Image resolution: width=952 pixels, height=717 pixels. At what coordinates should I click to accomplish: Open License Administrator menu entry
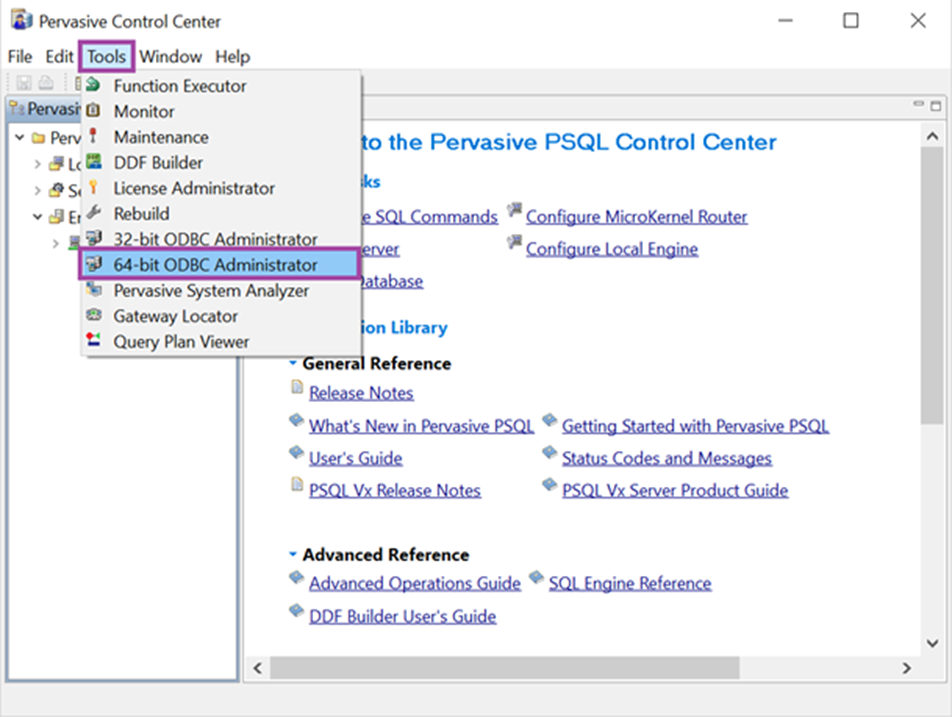221,188
